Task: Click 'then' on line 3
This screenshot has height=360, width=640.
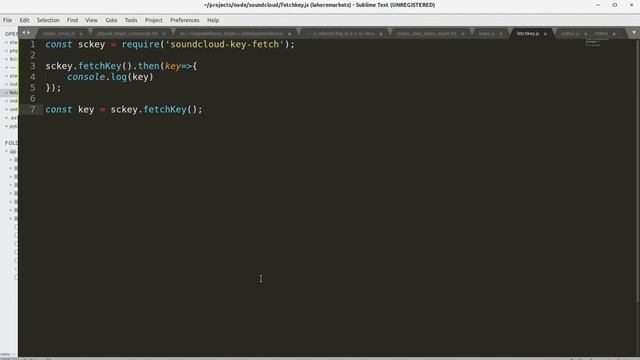Action: click(x=149, y=66)
